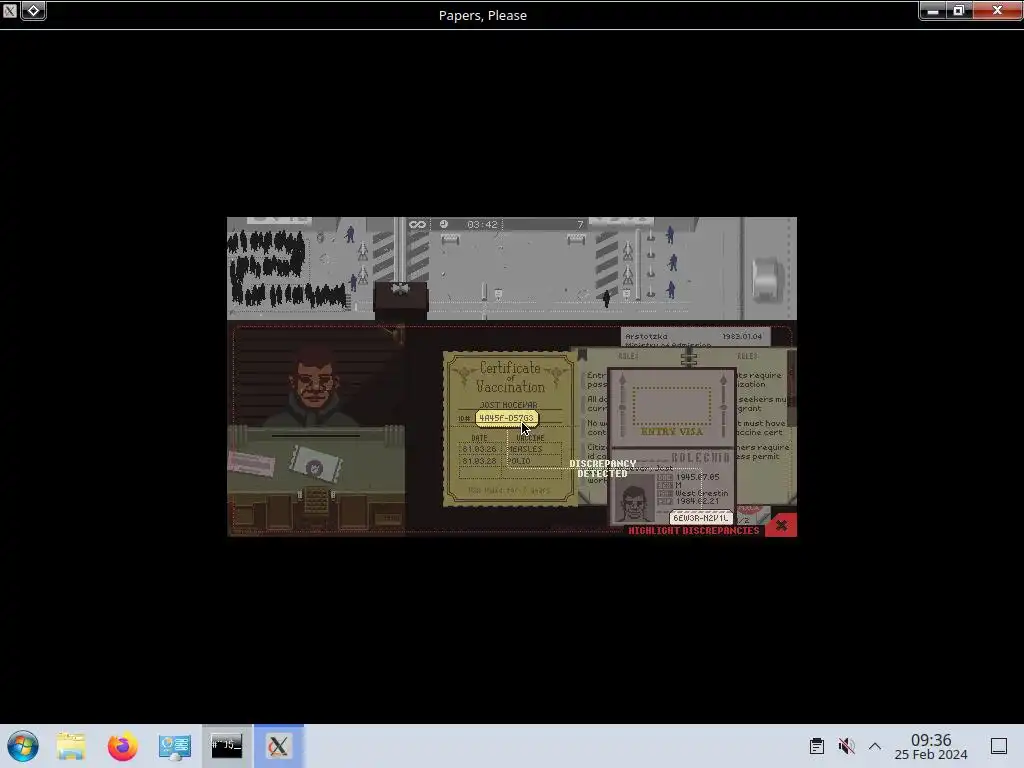Click the day timer reading 03:42
The image size is (1024, 768).
coord(483,225)
